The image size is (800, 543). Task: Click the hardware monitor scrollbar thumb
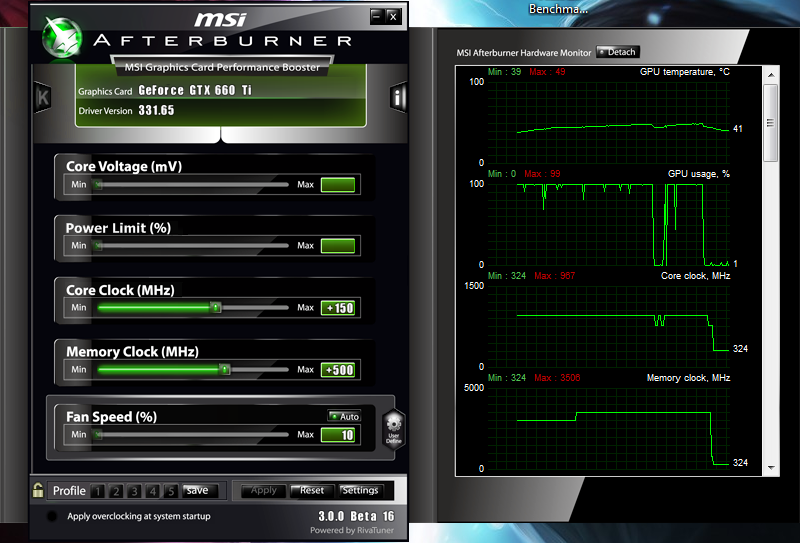click(x=770, y=122)
